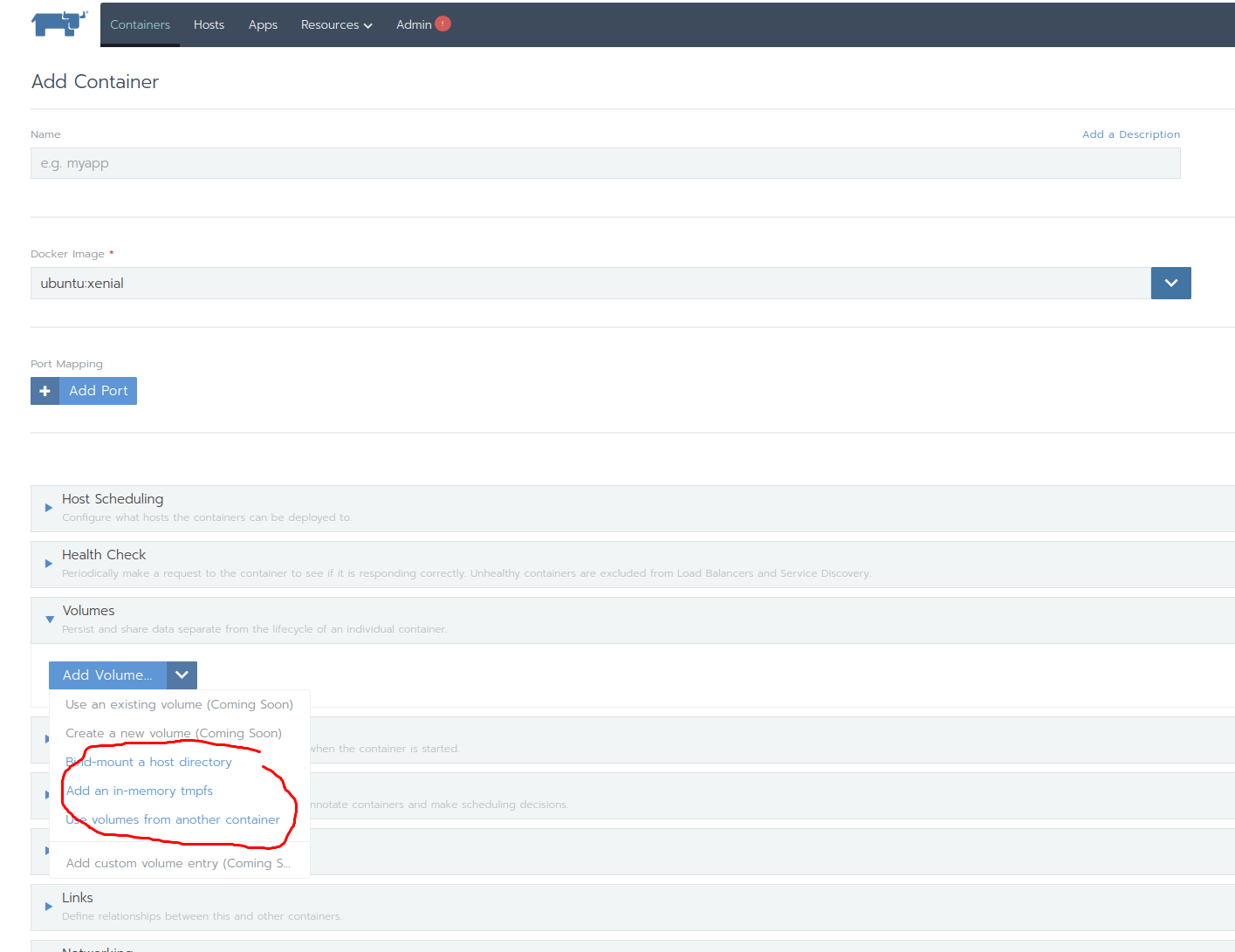Click the chevron on the Add Volume button
1235x952 pixels.
(x=182, y=675)
